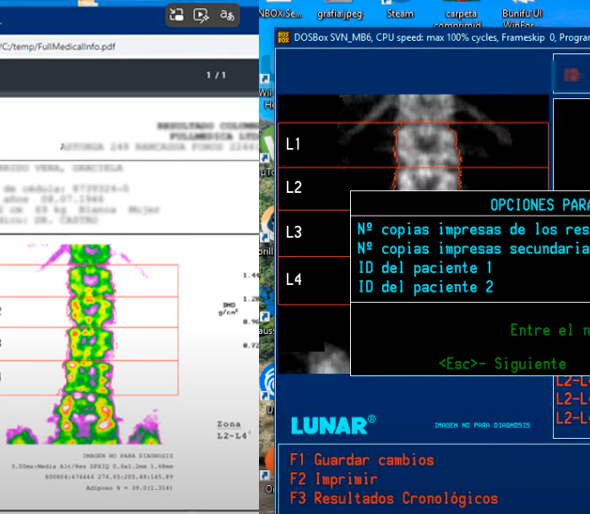Click the DOSBox SVN_MB6 title bar text
This screenshot has width=590, height=514.
point(442,38)
